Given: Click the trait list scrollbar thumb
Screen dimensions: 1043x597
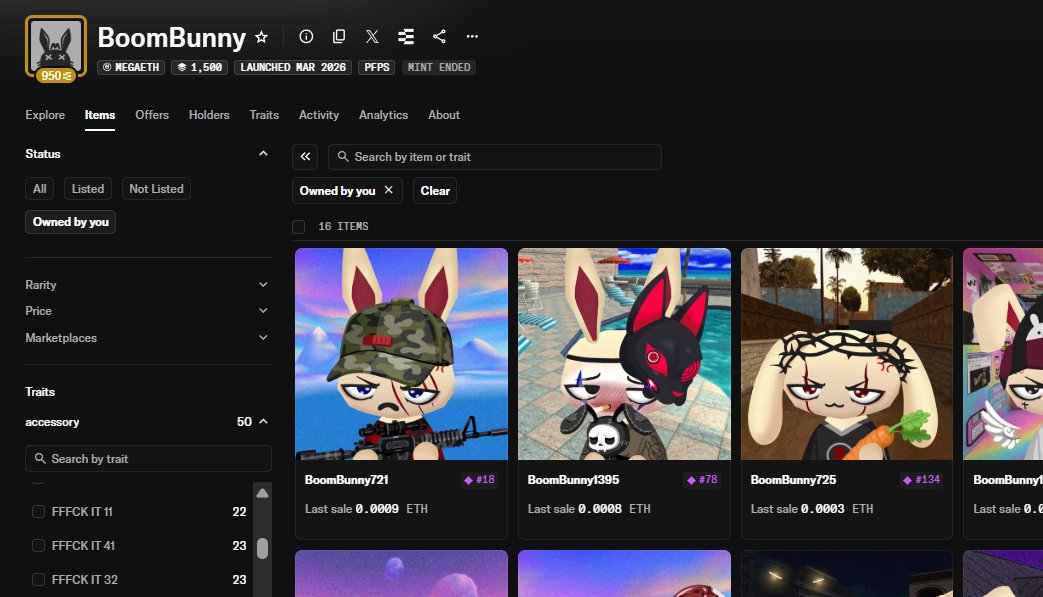Looking at the screenshot, I should tap(263, 548).
